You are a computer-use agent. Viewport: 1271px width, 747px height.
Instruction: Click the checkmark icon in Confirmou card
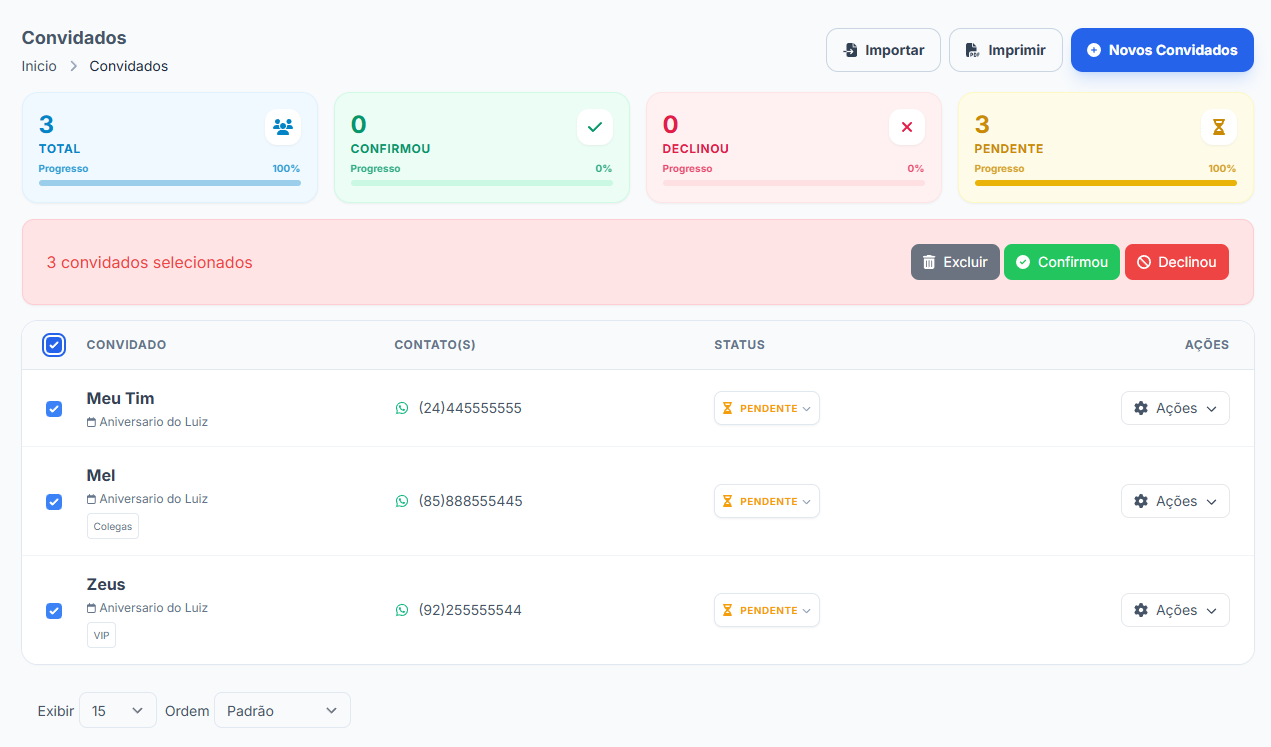[595, 127]
